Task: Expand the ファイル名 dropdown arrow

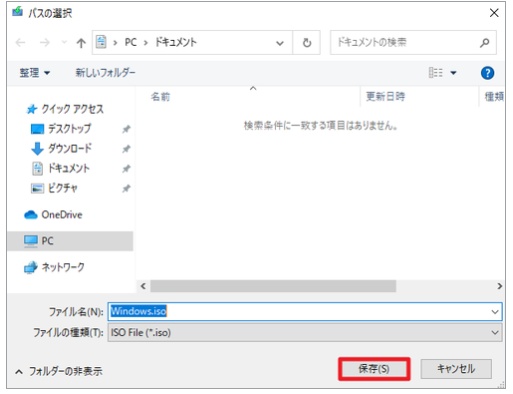Action: (495, 312)
